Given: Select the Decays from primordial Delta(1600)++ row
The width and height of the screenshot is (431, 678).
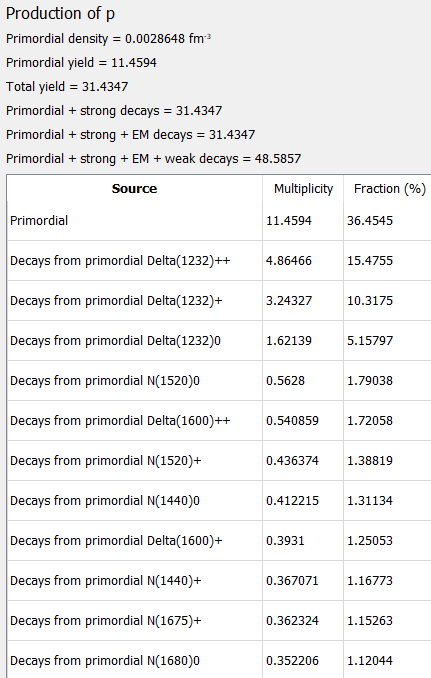Looking at the screenshot, I should click(219, 421).
